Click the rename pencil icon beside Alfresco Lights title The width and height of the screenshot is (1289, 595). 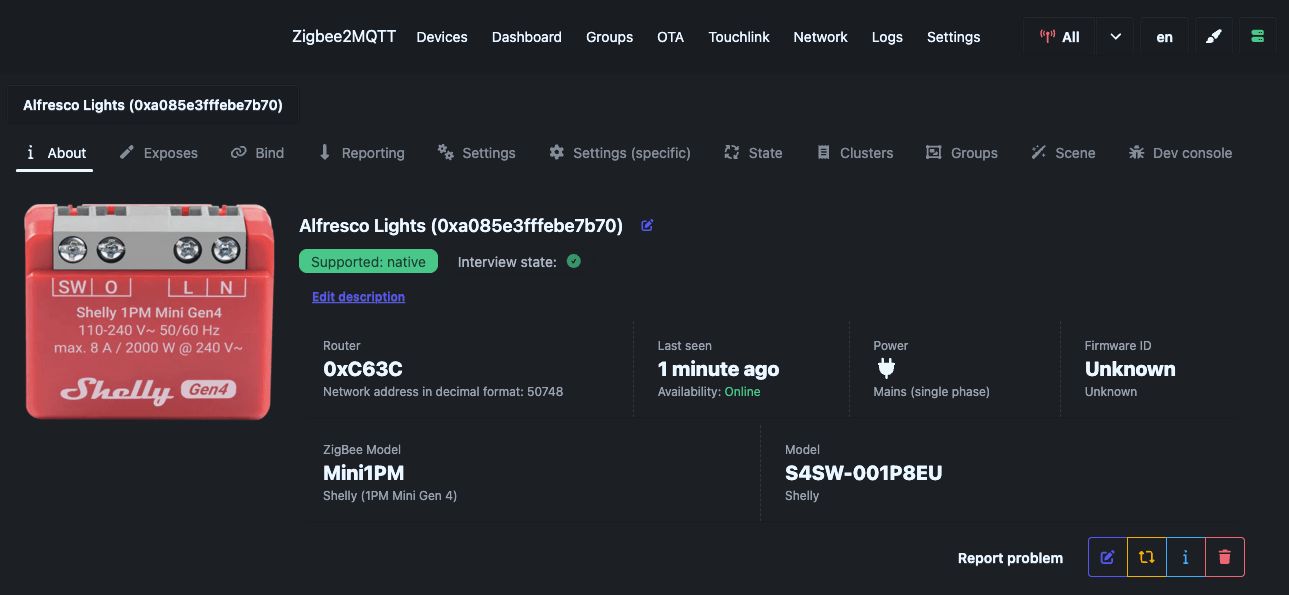(x=647, y=226)
